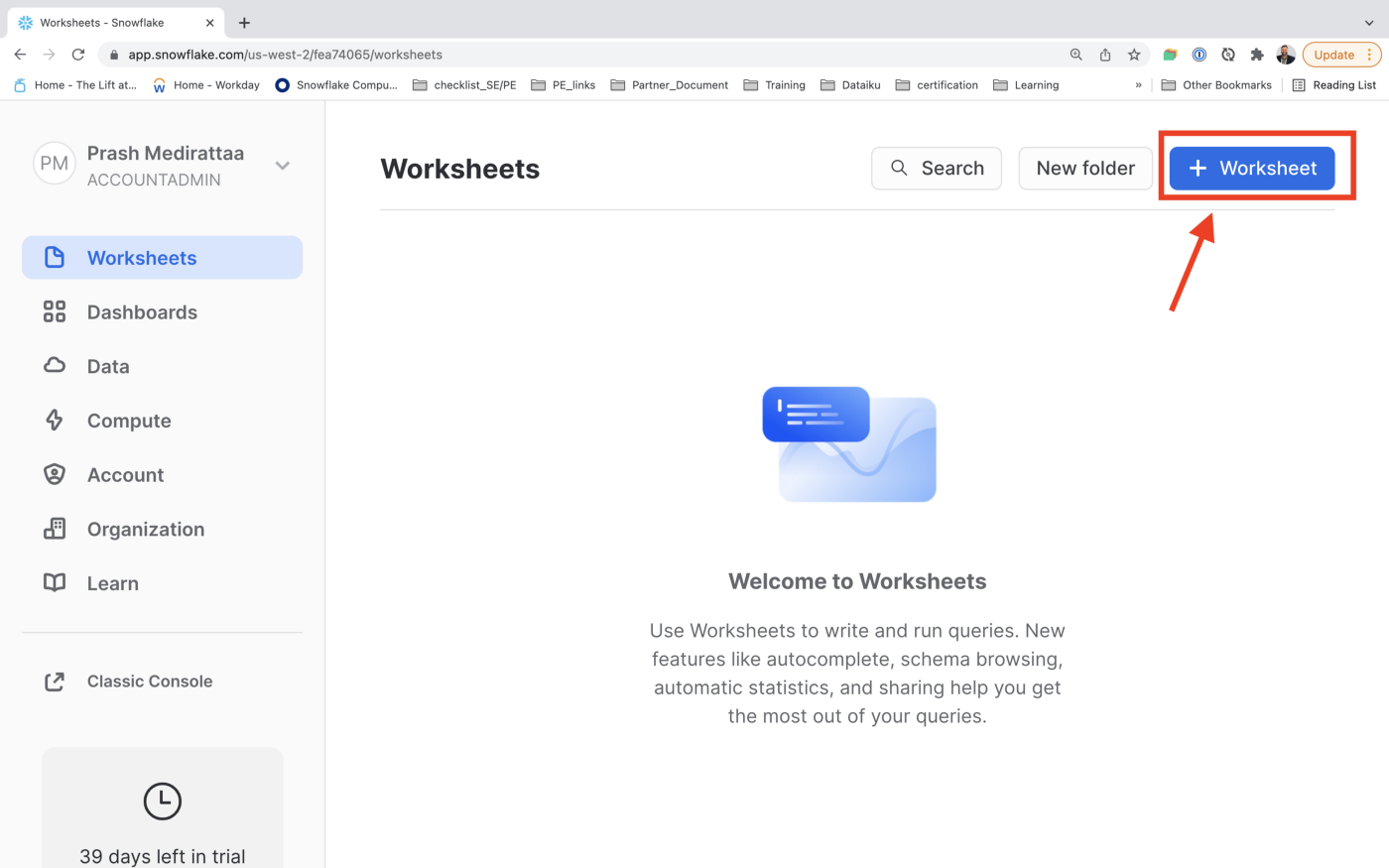Go back using the browser back arrow
The image size is (1389, 868).
coord(20,55)
